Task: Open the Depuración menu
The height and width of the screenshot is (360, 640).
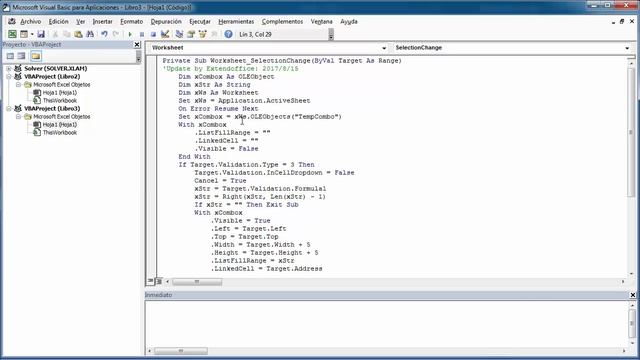Action: (166, 22)
